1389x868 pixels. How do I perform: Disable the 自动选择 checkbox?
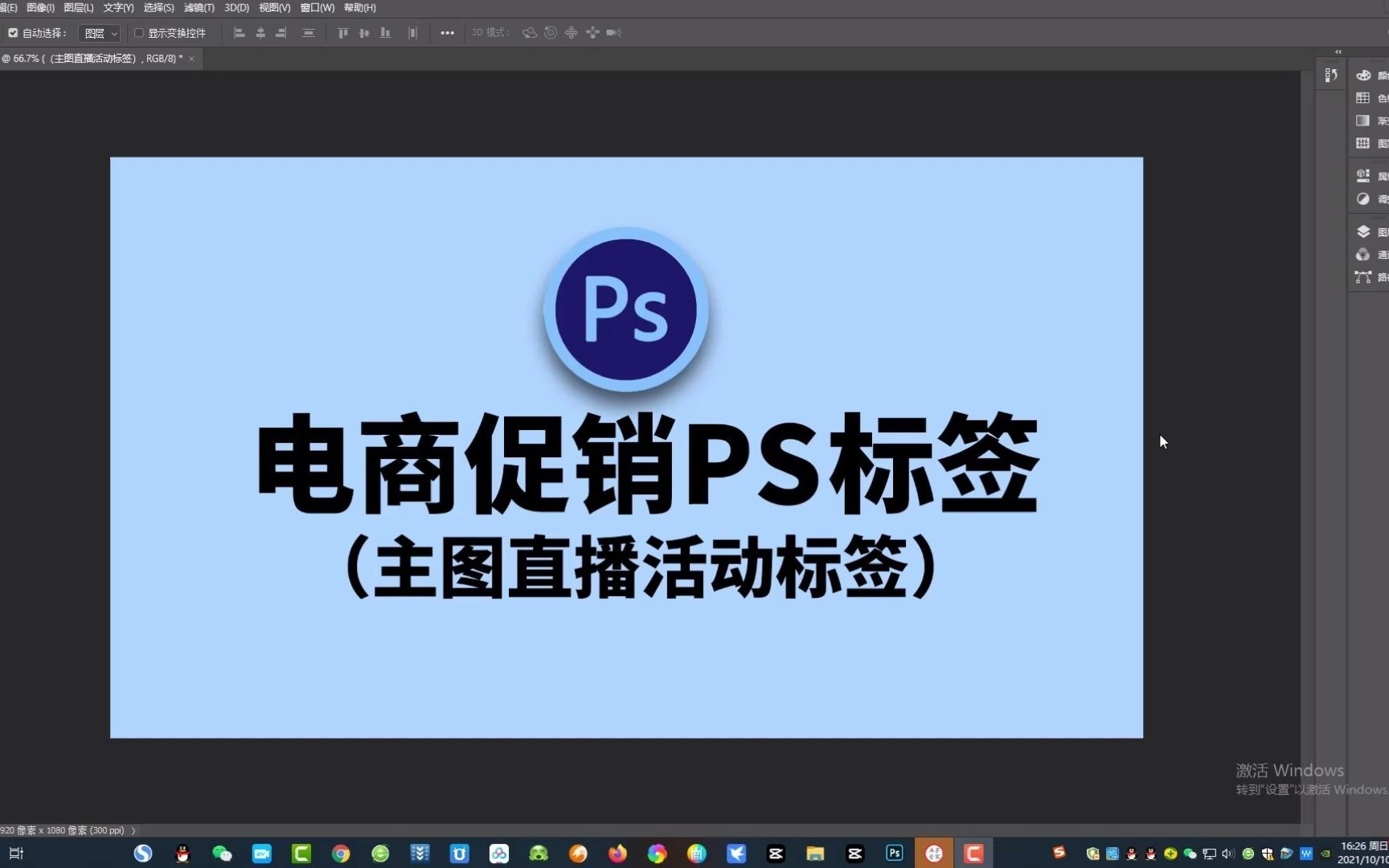(13, 33)
